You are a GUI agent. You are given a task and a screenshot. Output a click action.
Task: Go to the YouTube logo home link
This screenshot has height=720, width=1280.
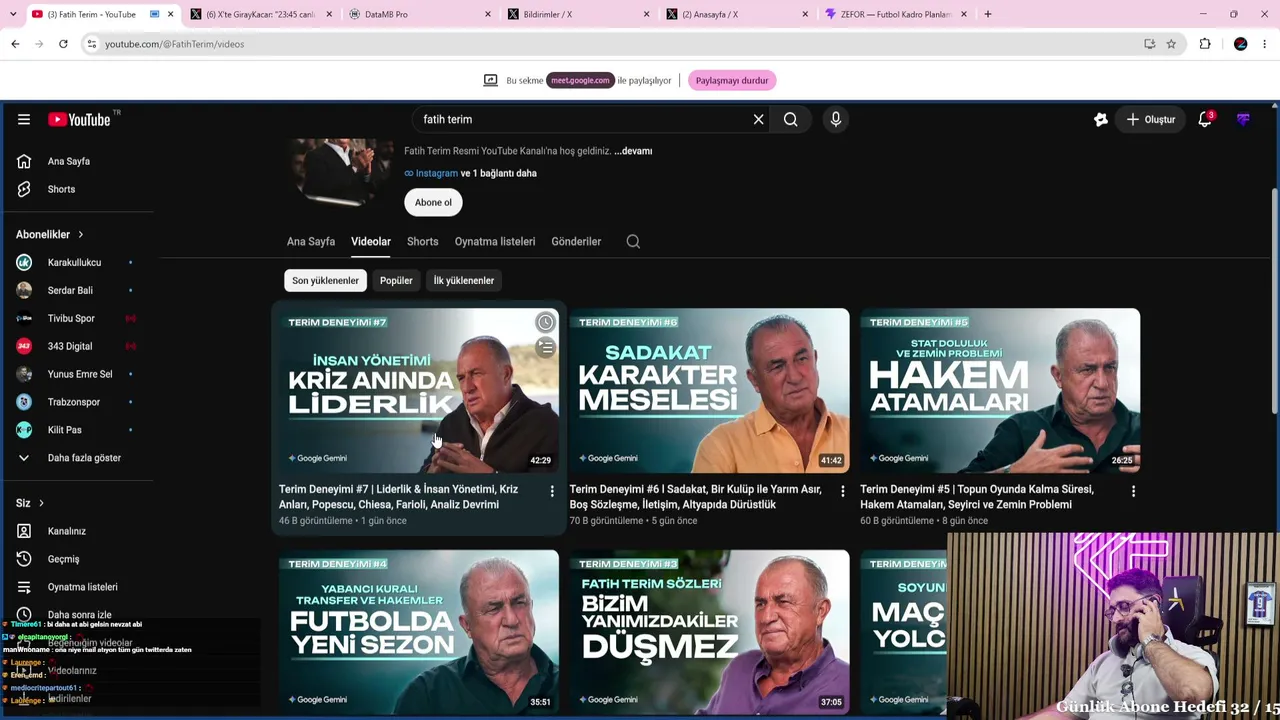click(x=79, y=119)
